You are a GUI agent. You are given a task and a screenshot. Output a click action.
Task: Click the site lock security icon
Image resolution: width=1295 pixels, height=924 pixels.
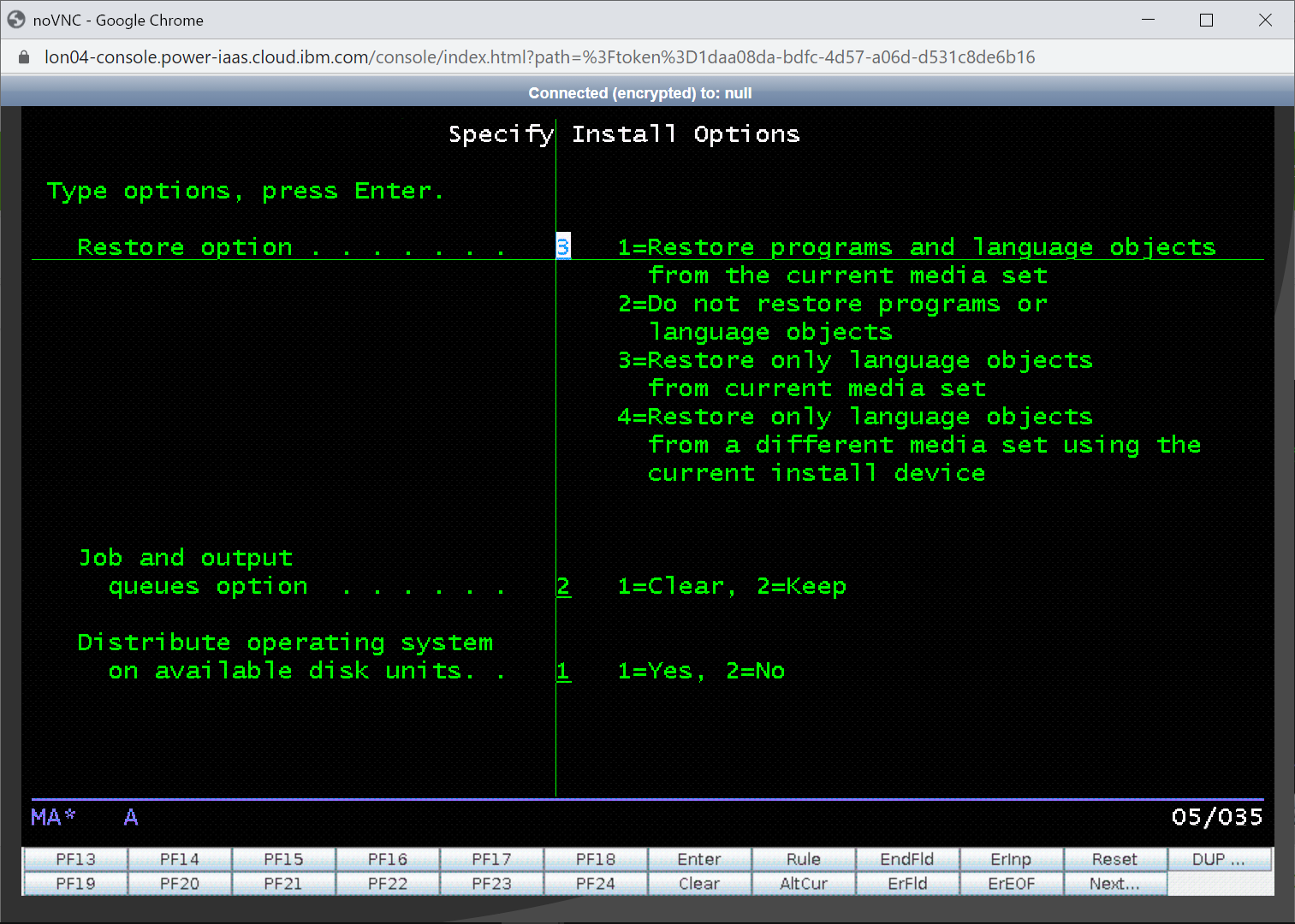pyautogui.click(x=24, y=57)
